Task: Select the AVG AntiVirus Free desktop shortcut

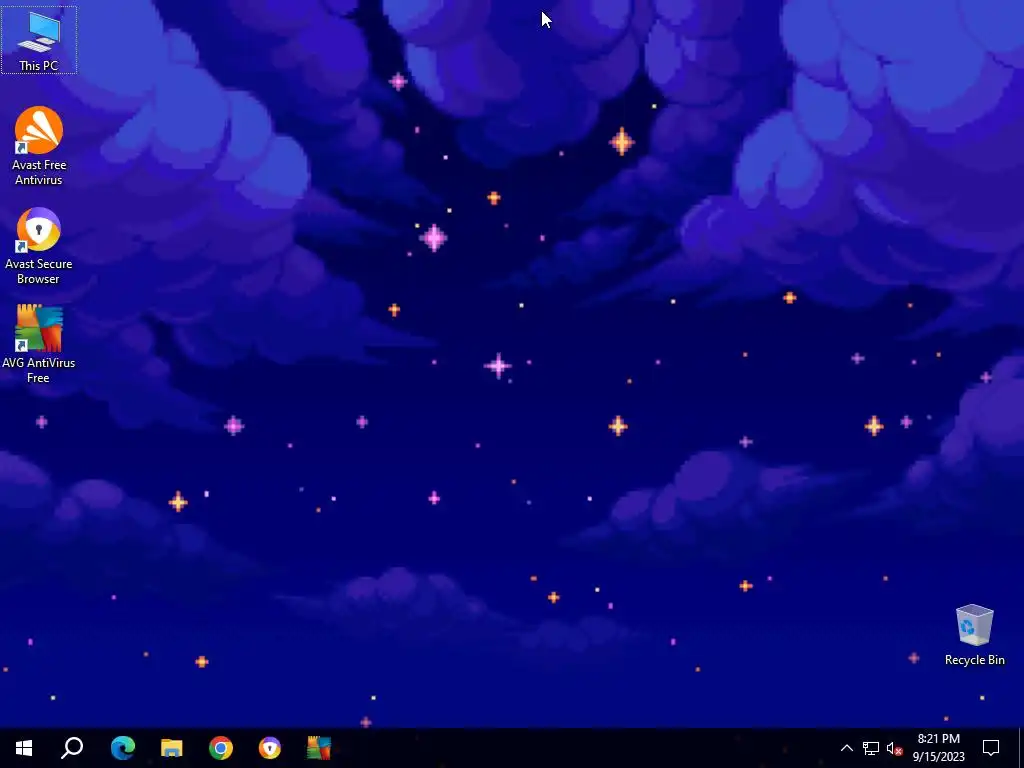Action: point(39,344)
